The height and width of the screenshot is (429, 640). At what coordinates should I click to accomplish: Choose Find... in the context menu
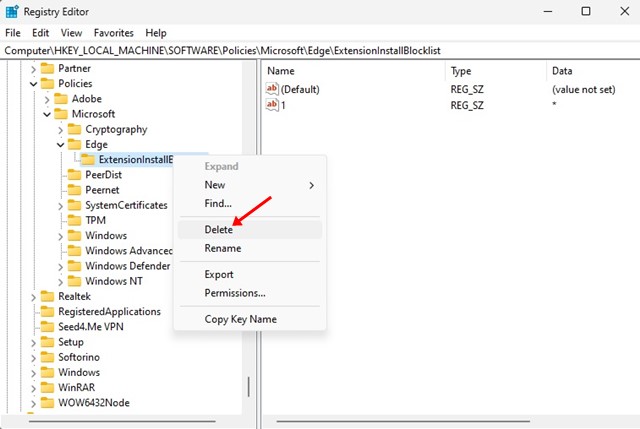coord(250,203)
